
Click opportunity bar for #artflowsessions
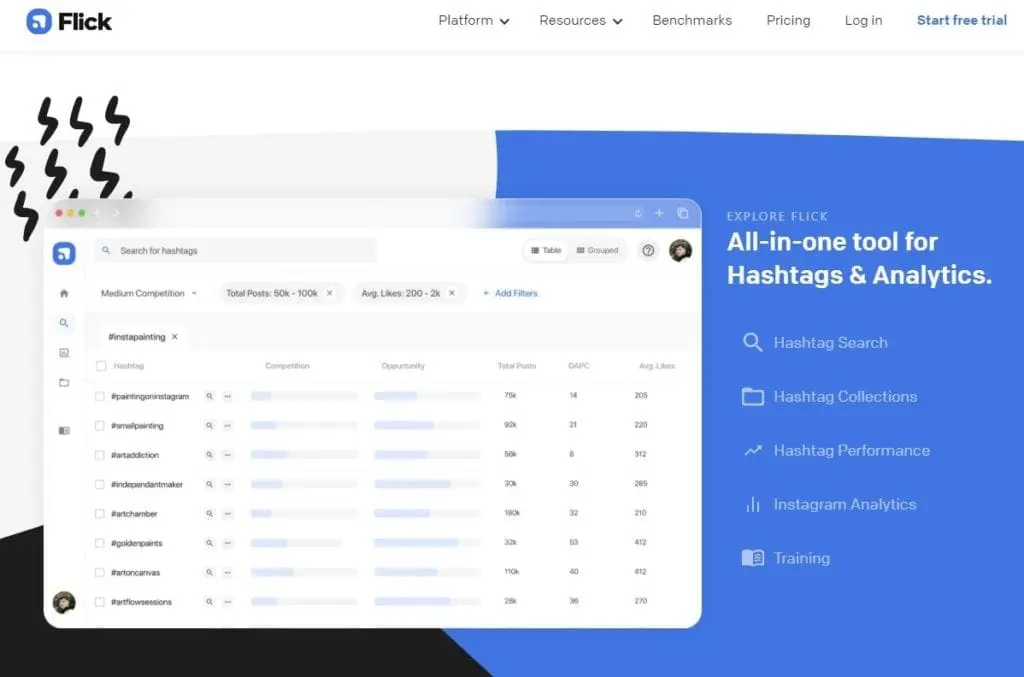point(427,601)
